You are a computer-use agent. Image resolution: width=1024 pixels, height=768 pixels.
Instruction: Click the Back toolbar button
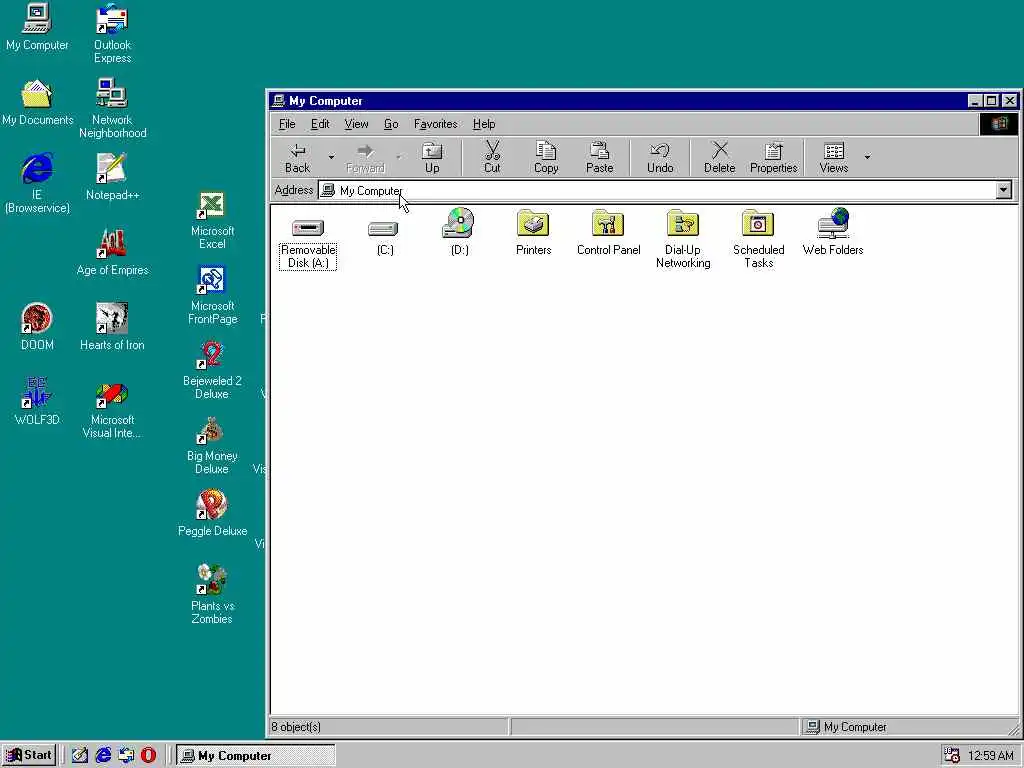coord(297,157)
